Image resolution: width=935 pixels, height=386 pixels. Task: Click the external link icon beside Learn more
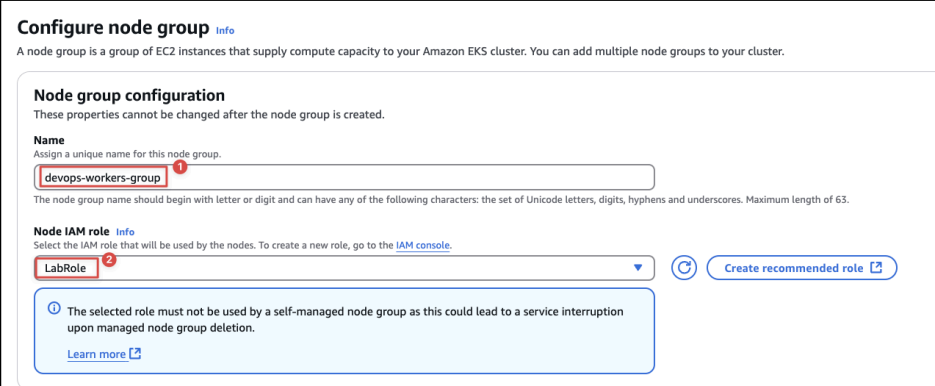tap(135, 354)
